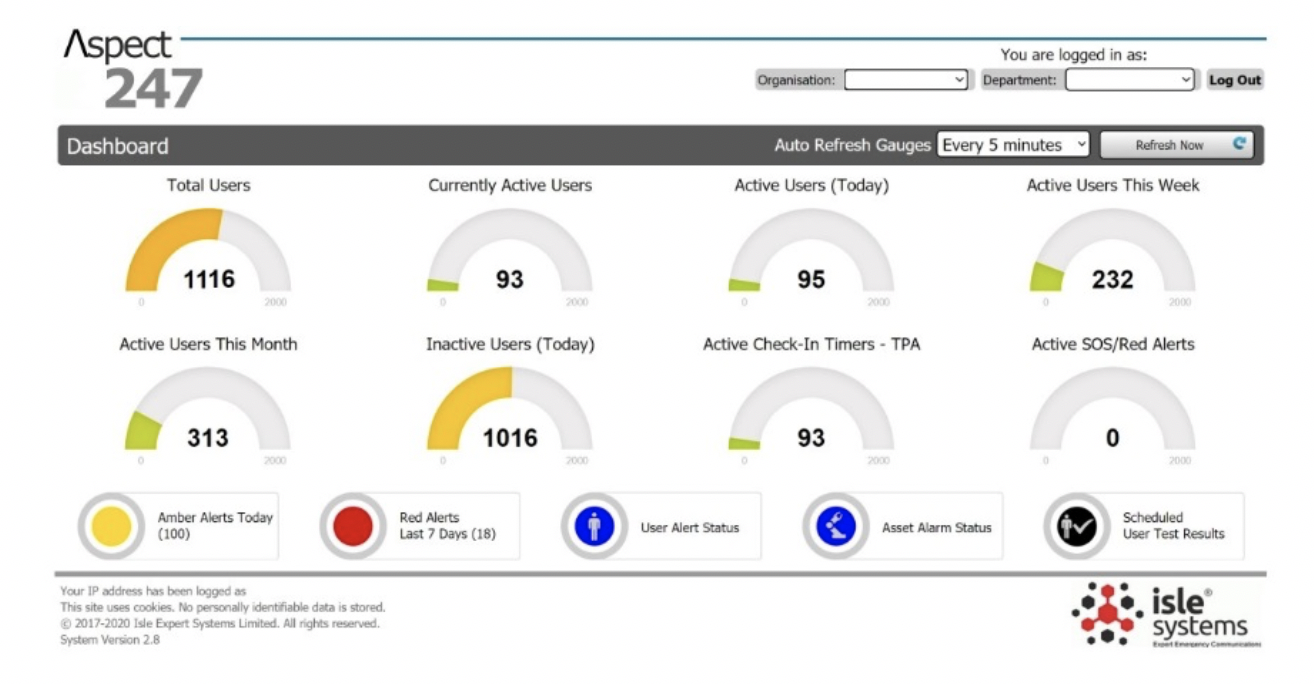Click the Inactive Users (Today) title text
The image size is (1314, 684).
point(510,344)
